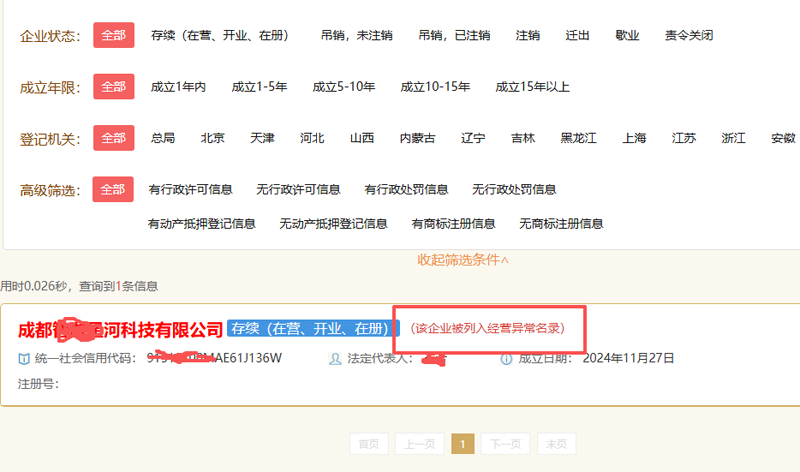The width and height of the screenshot is (800, 472).
Task: Click the 统一社会信用代码 shield icon
Action: 24,359
